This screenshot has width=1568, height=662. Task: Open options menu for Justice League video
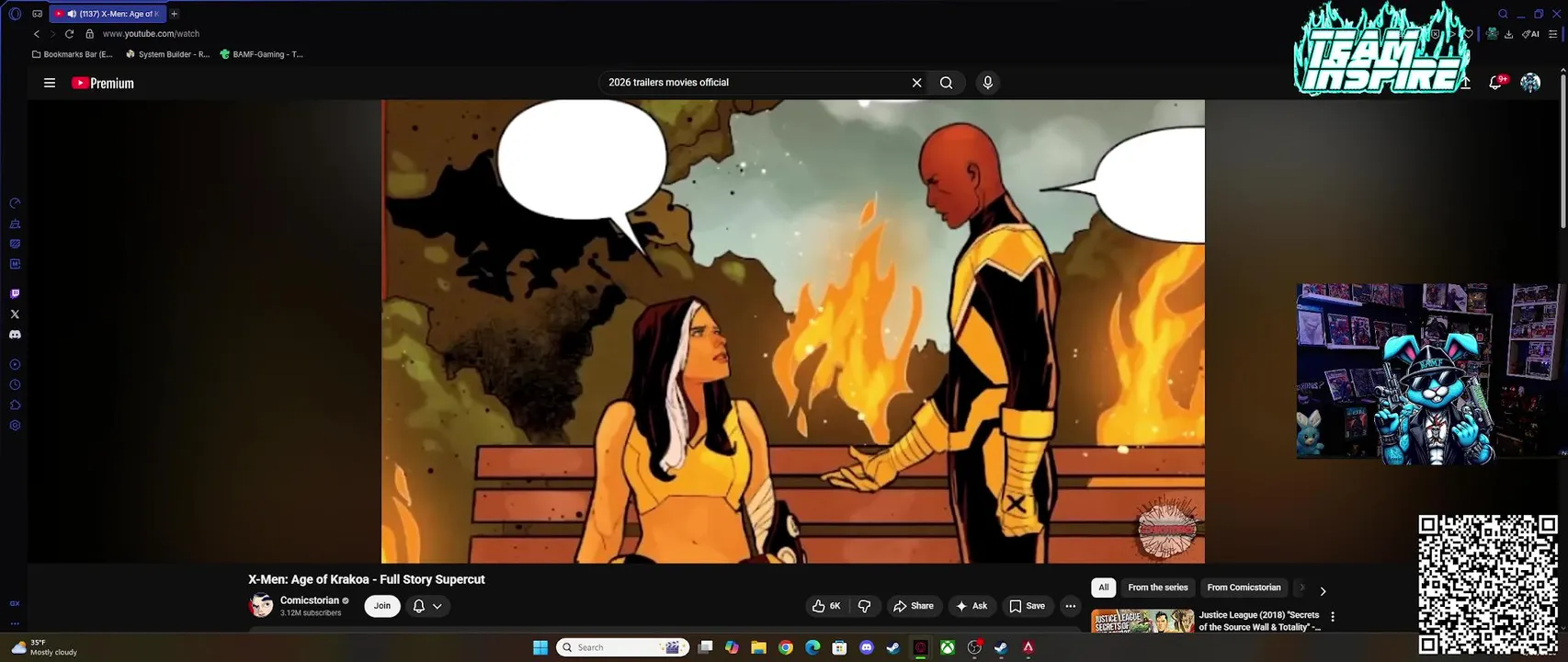pos(1333,617)
